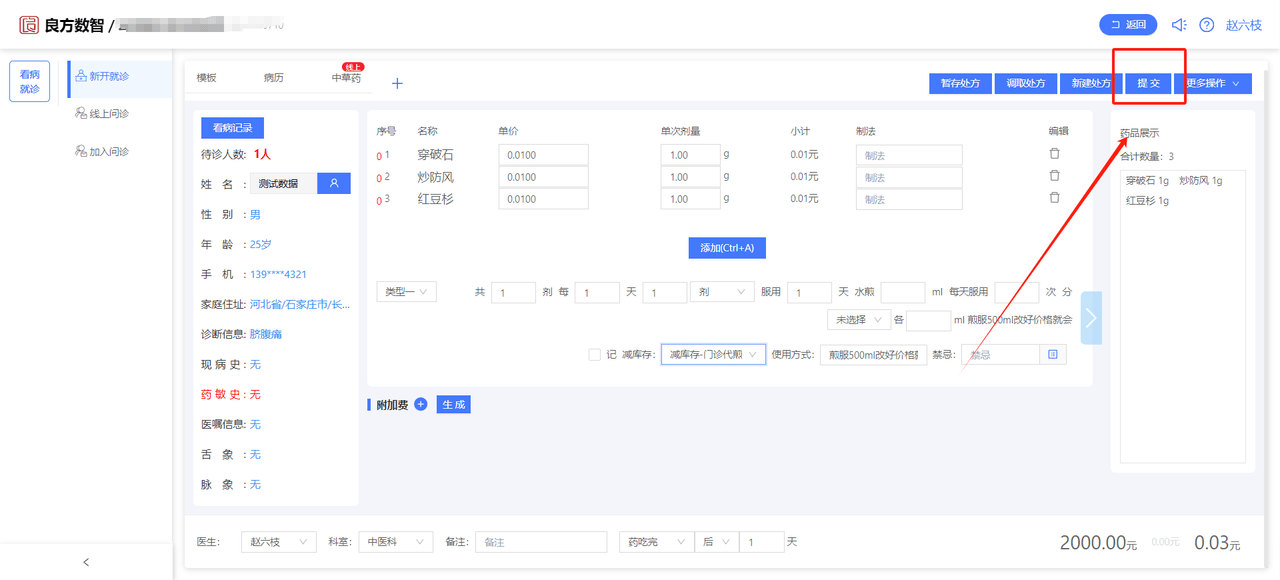Click the 添加(Ctrl+A) button
1280x580 pixels.
pyautogui.click(x=727, y=248)
